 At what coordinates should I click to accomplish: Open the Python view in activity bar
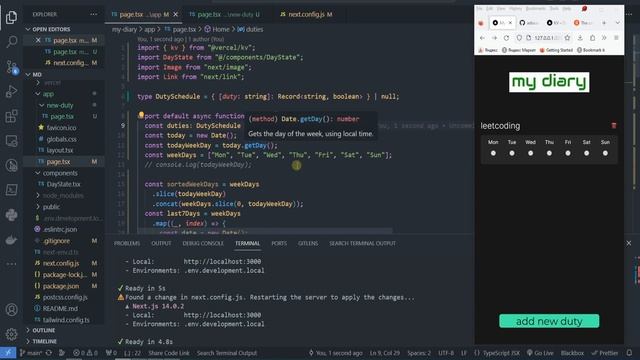click(x=11, y=215)
